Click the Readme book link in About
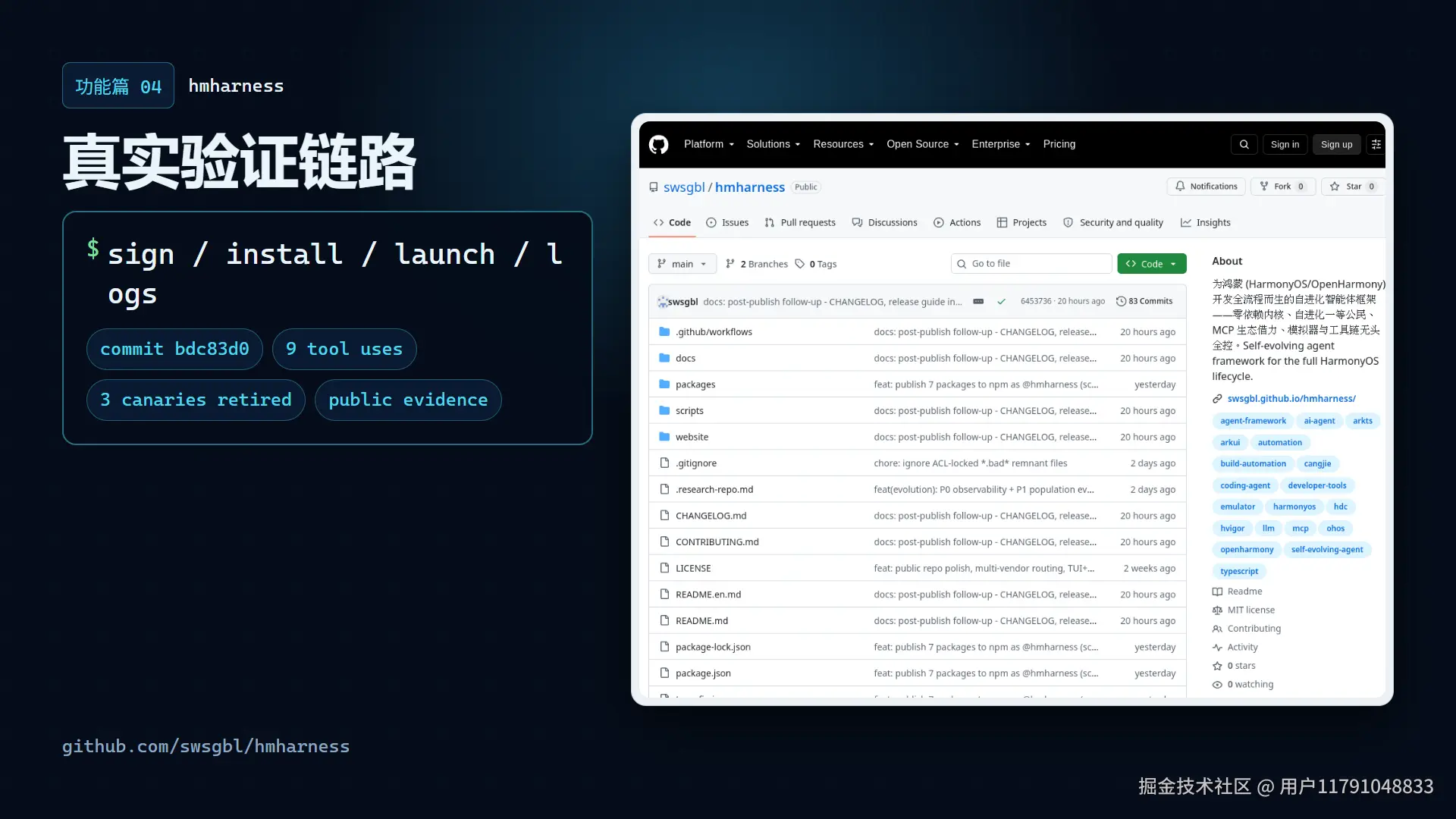Viewport: 1456px width, 819px height. click(1237, 591)
